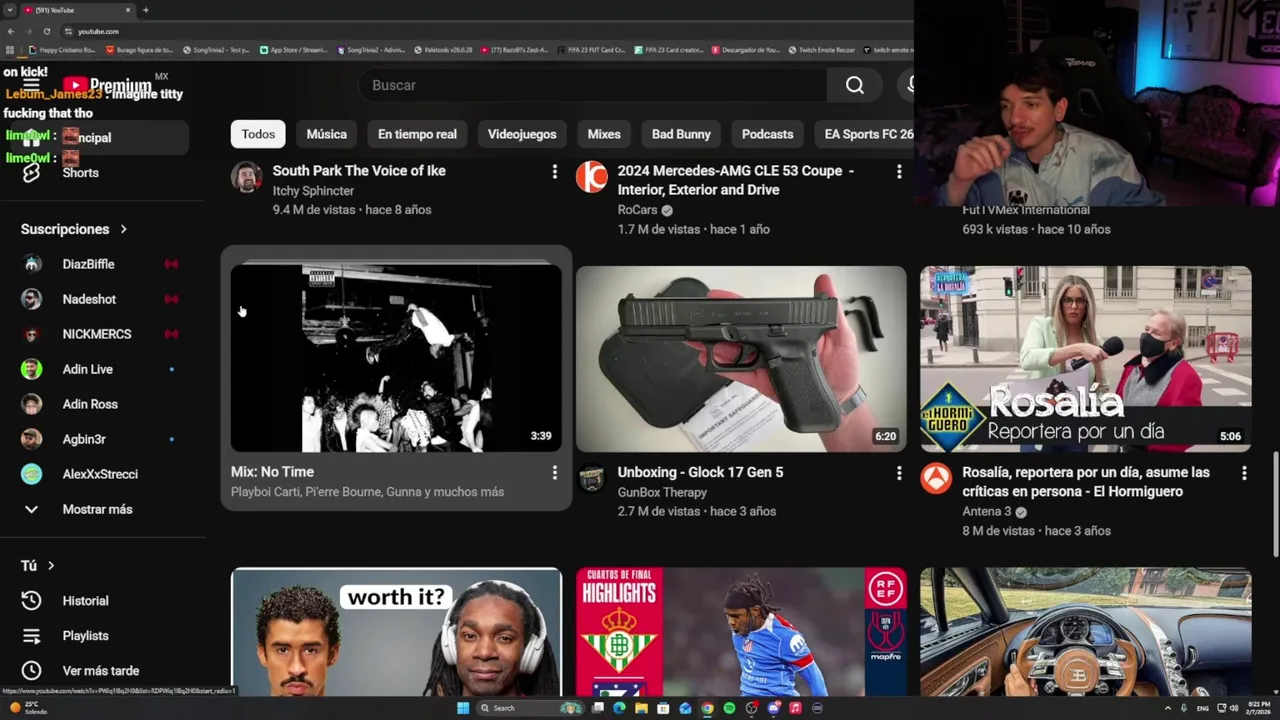The height and width of the screenshot is (720, 1280).
Task: Open the tab search dropdown in Chrome
Action: [x=10, y=10]
